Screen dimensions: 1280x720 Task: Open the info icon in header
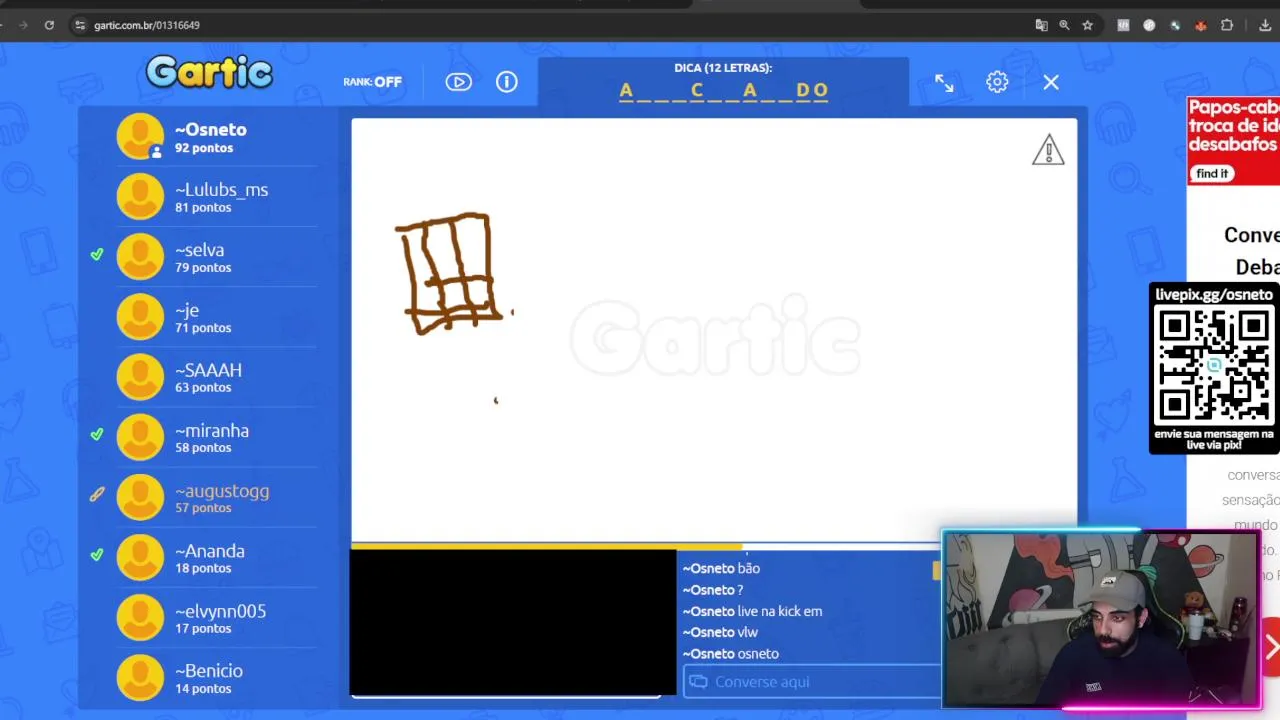click(507, 82)
